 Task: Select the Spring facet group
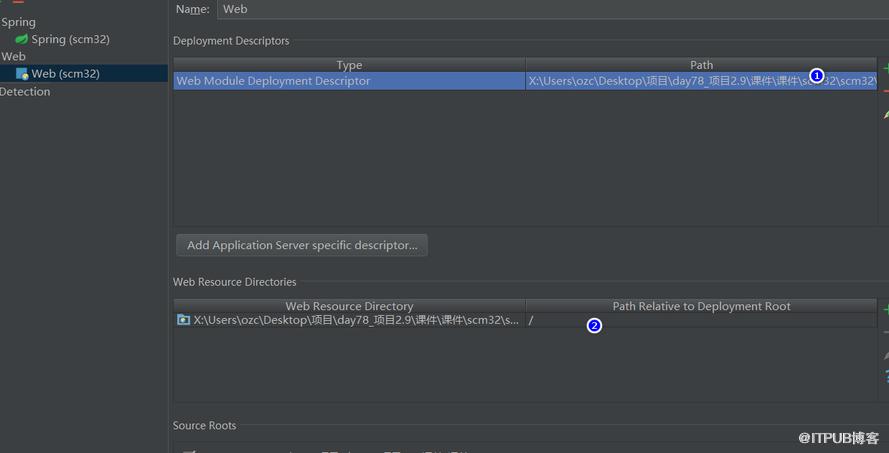18,22
